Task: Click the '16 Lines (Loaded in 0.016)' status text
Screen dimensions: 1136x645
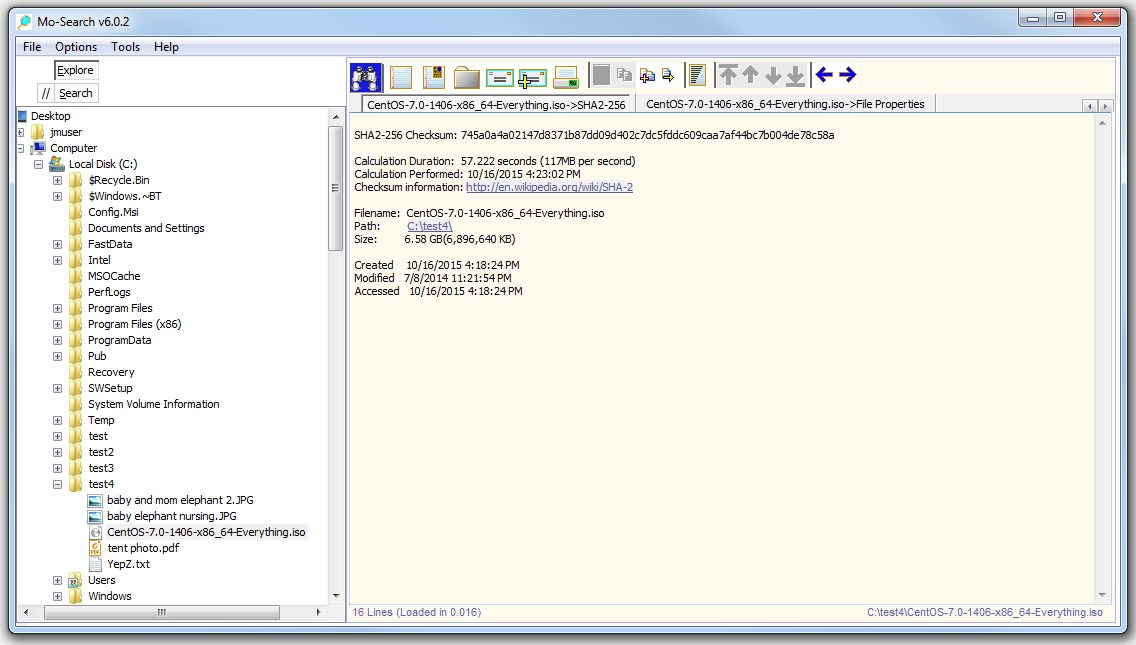Action: (x=417, y=612)
